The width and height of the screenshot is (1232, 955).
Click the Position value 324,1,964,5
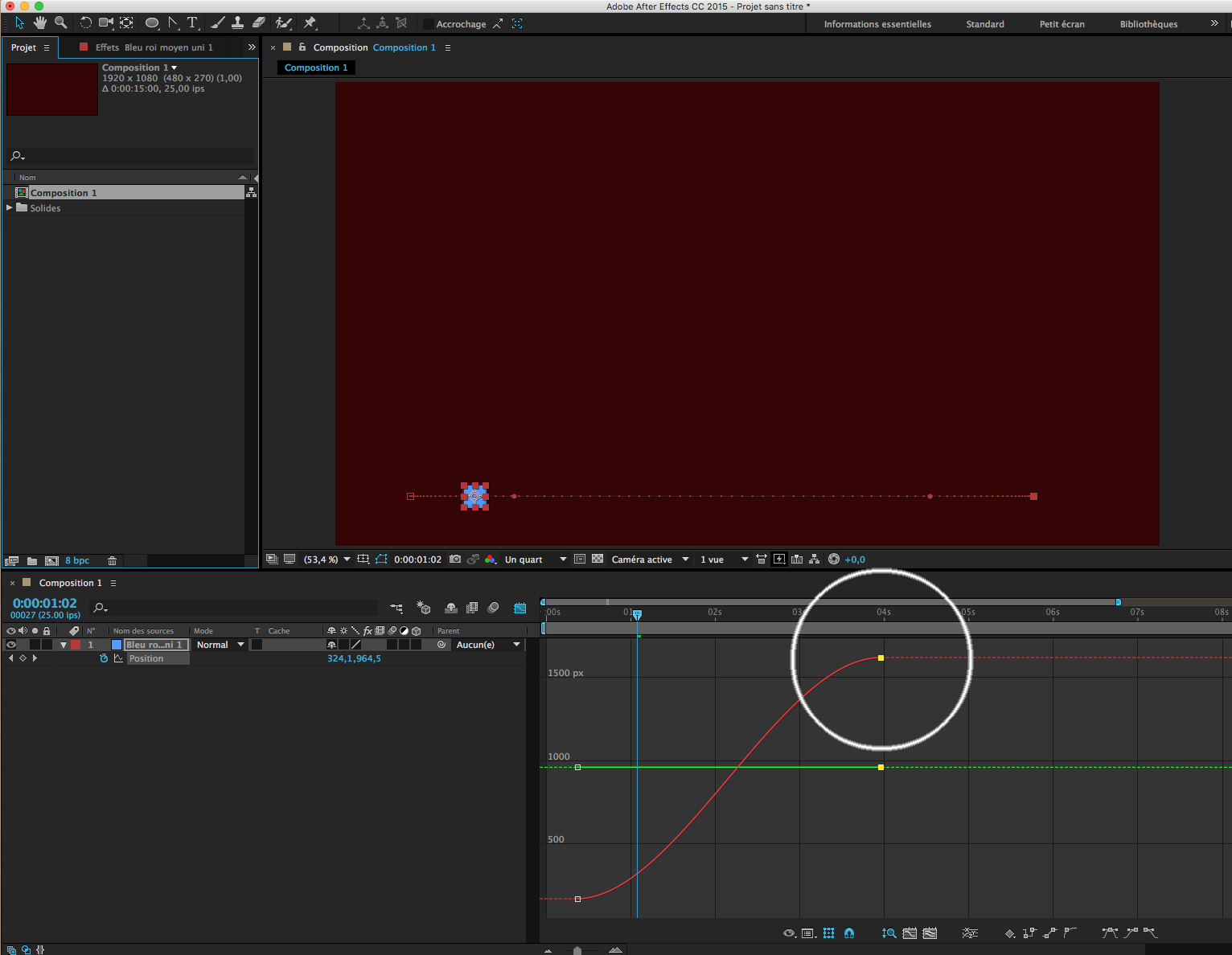pyautogui.click(x=354, y=658)
